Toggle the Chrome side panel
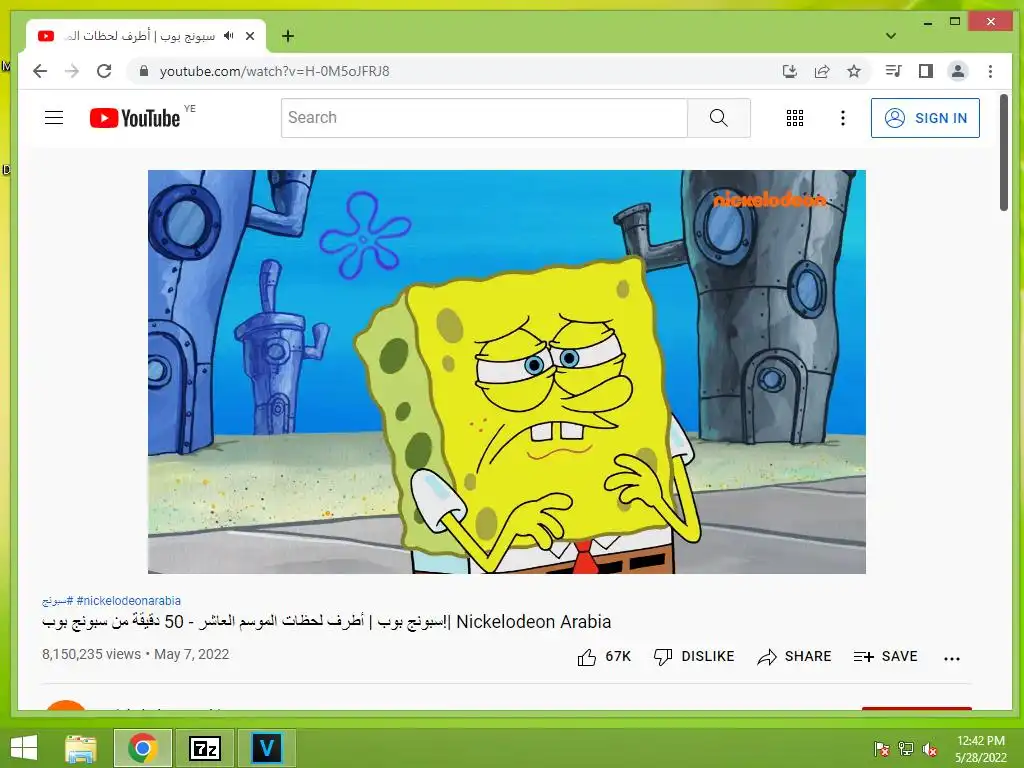This screenshot has width=1024, height=768. pyautogui.click(x=925, y=71)
